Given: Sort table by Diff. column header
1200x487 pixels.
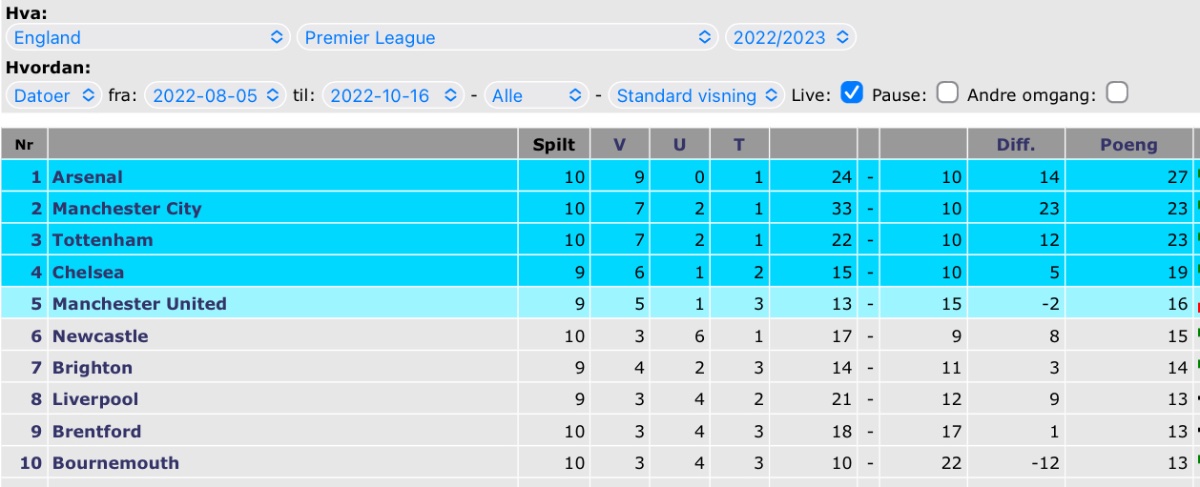Looking at the screenshot, I should pyautogui.click(x=1016, y=144).
